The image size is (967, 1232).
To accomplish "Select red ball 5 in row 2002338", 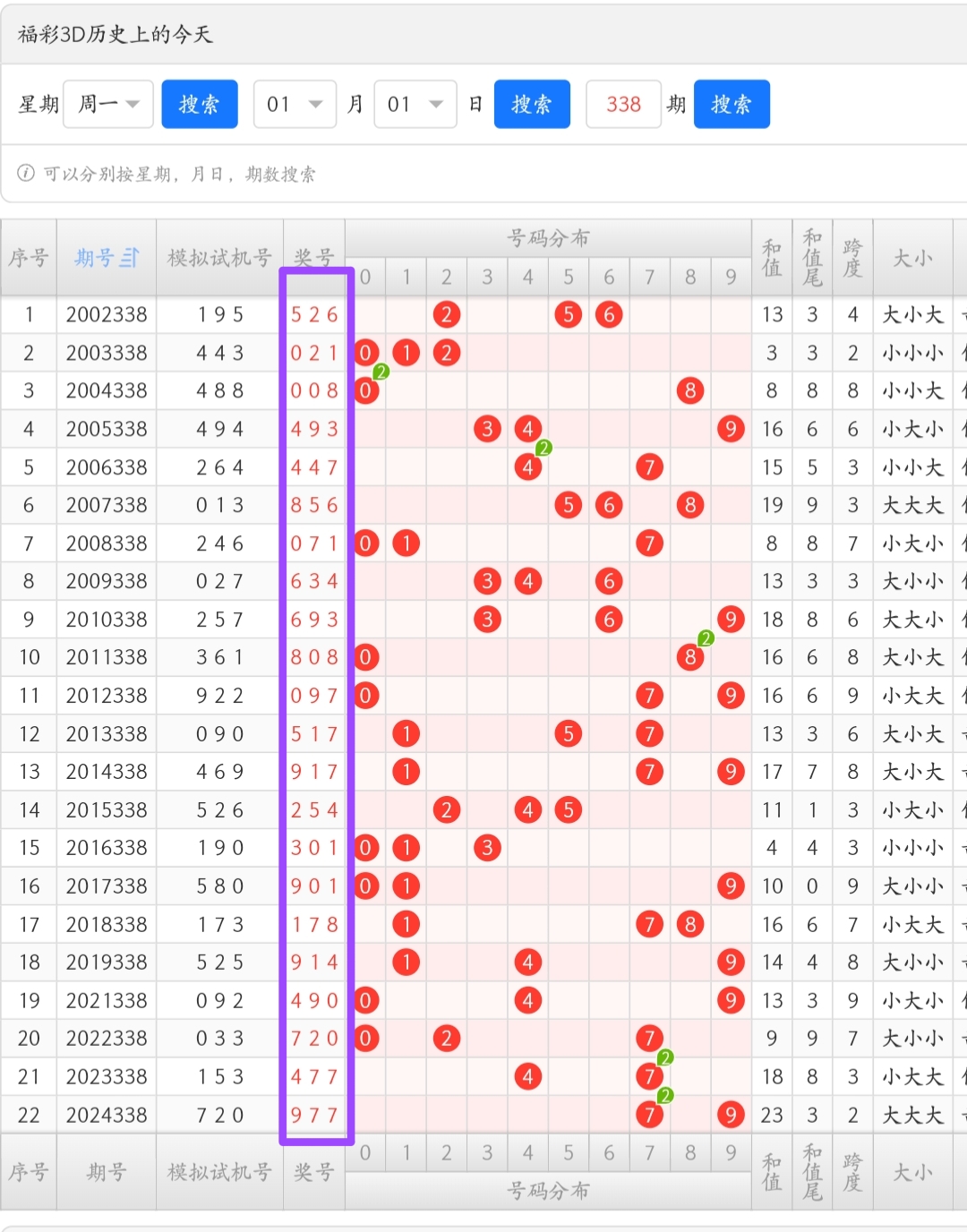I will tap(568, 314).
